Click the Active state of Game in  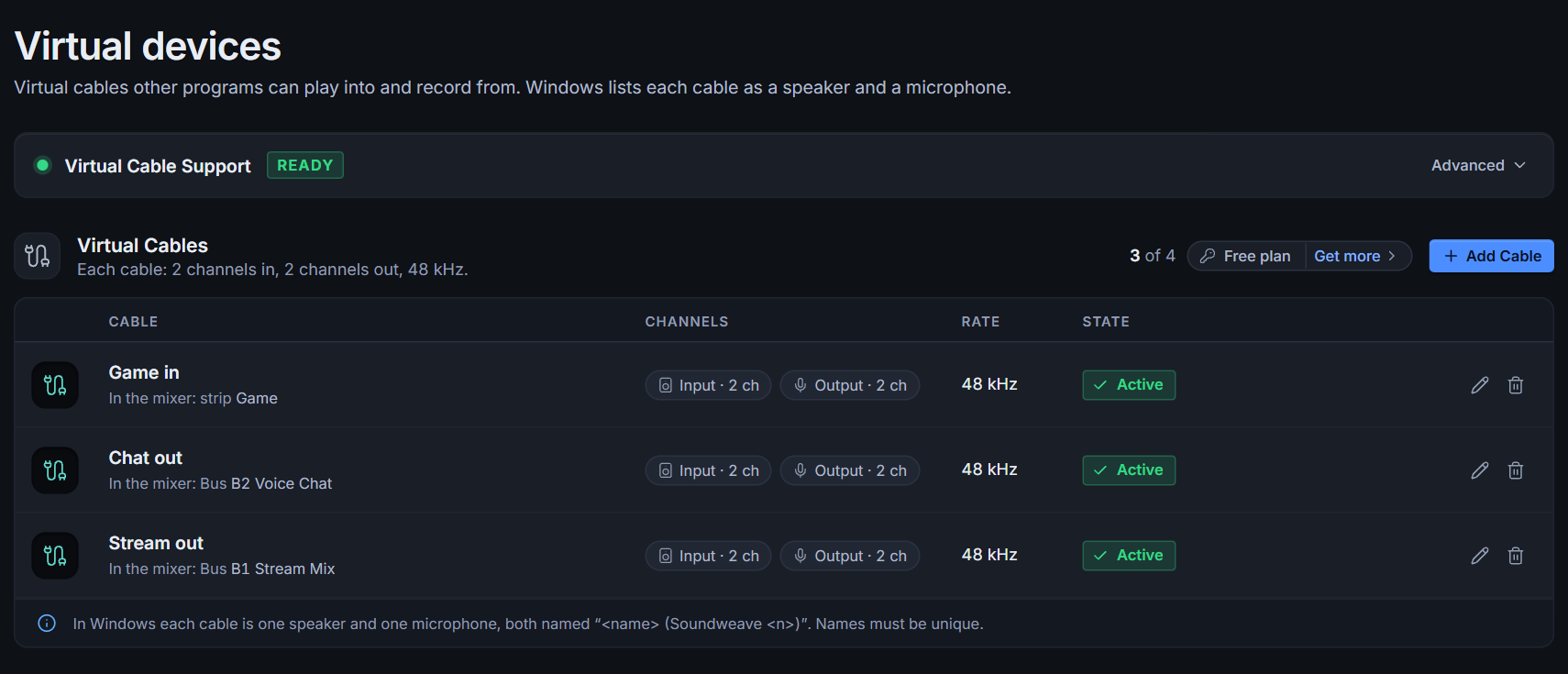pos(1129,385)
